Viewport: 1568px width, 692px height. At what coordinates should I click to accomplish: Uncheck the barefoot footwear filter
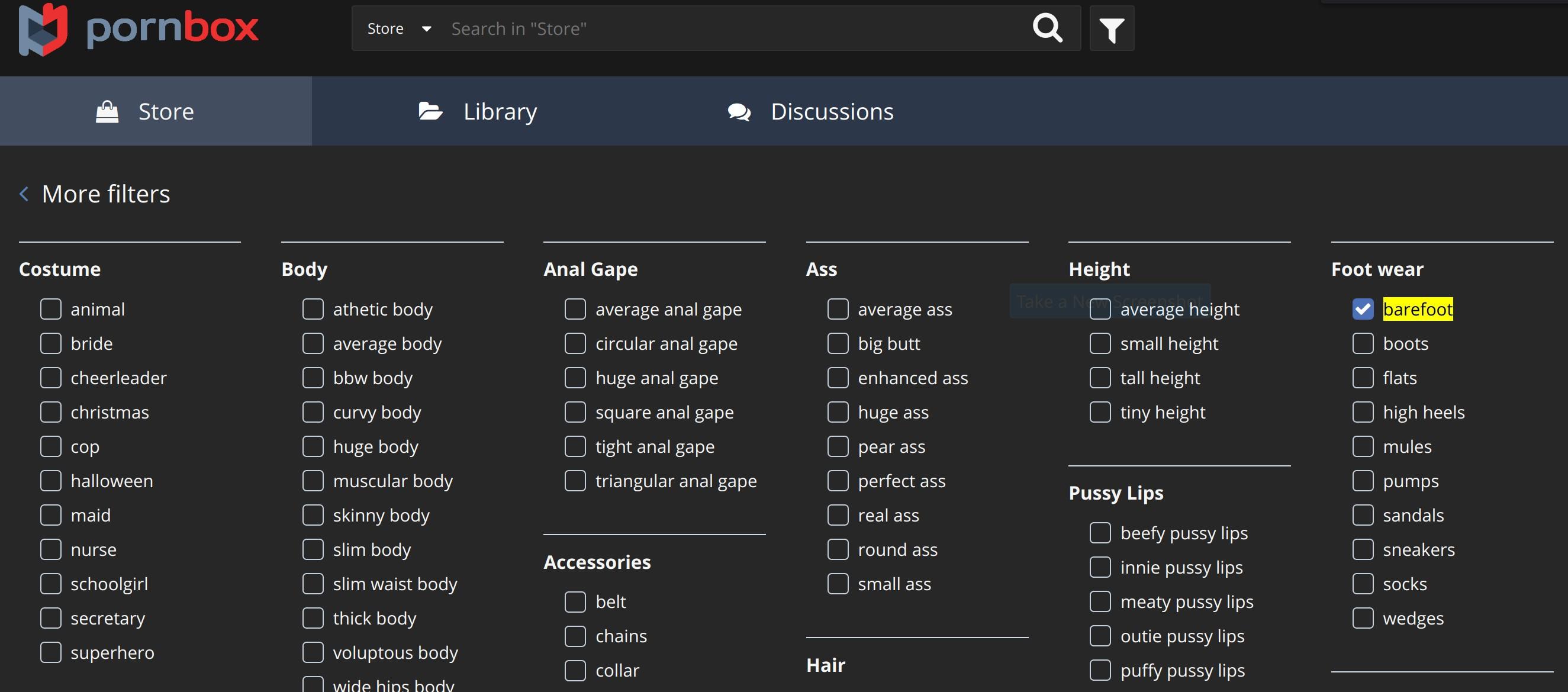pos(1362,309)
